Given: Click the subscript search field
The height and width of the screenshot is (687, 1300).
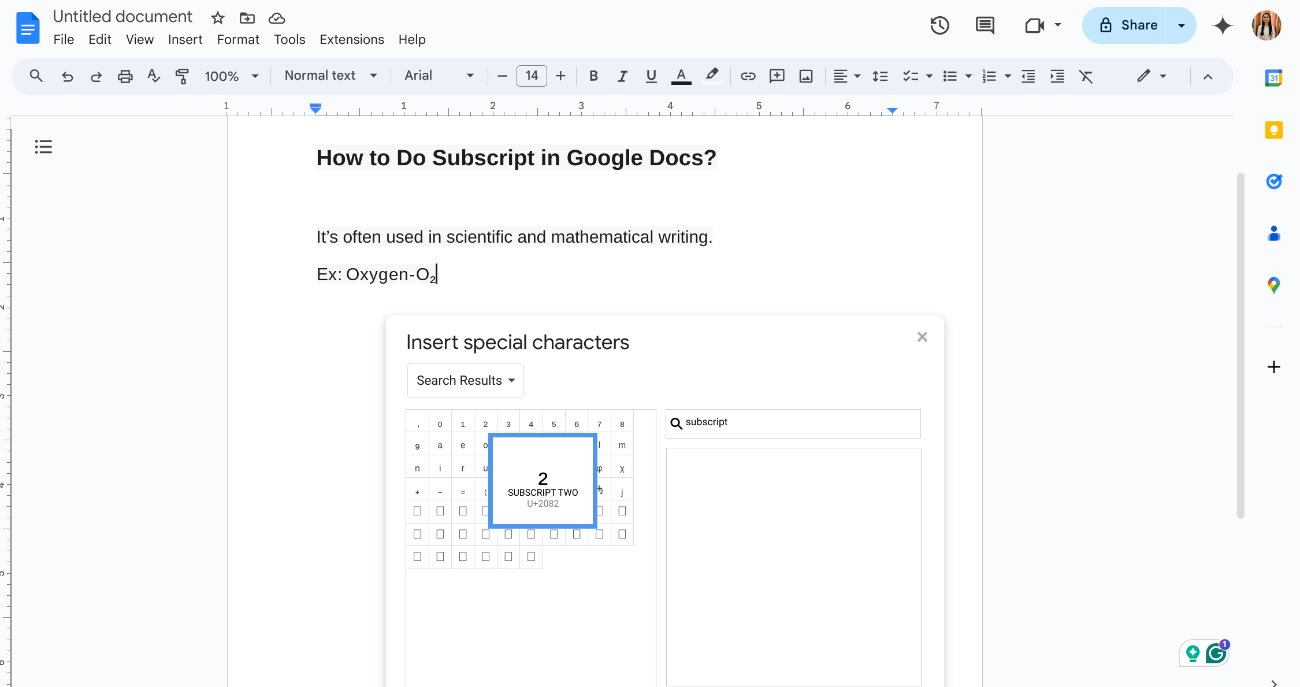Looking at the screenshot, I should point(793,423).
